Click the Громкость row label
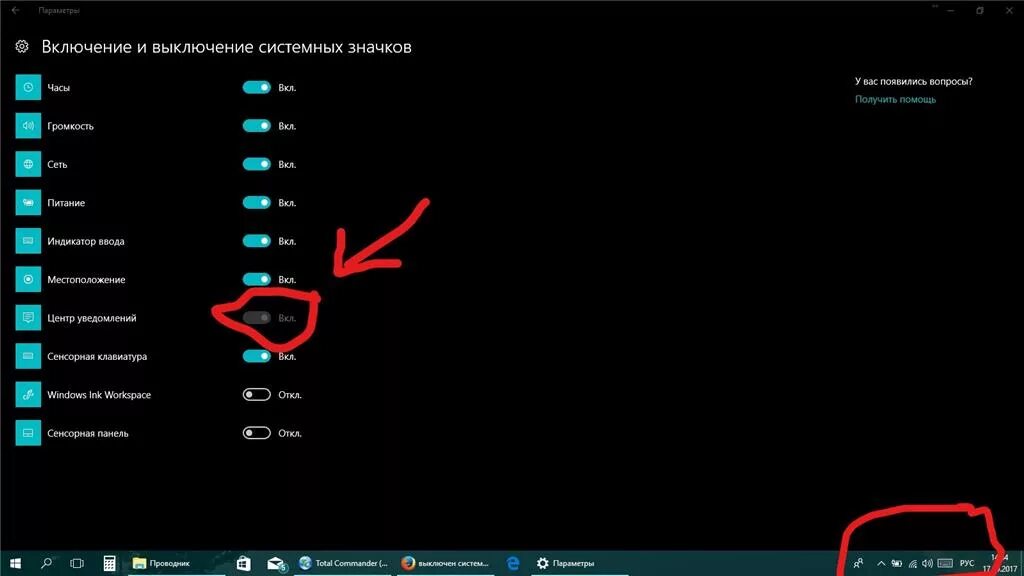 (x=71, y=126)
